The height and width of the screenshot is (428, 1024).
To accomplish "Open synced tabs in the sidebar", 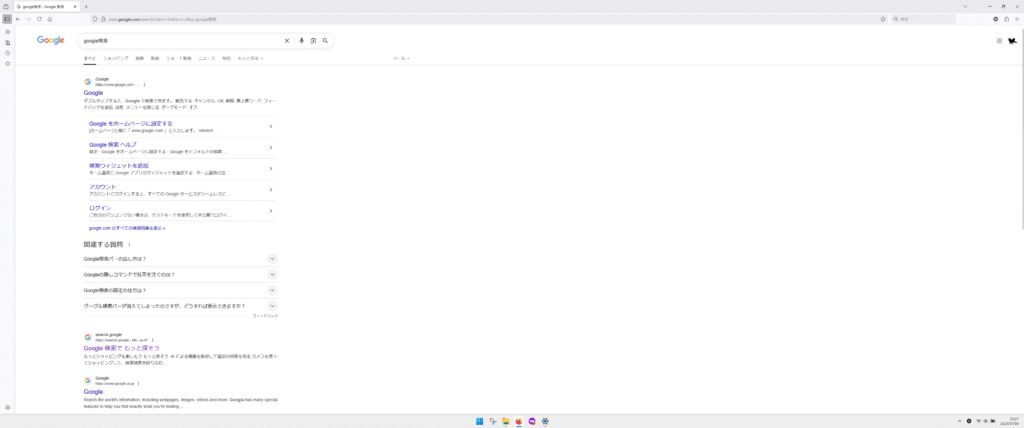I will tap(7, 42).
